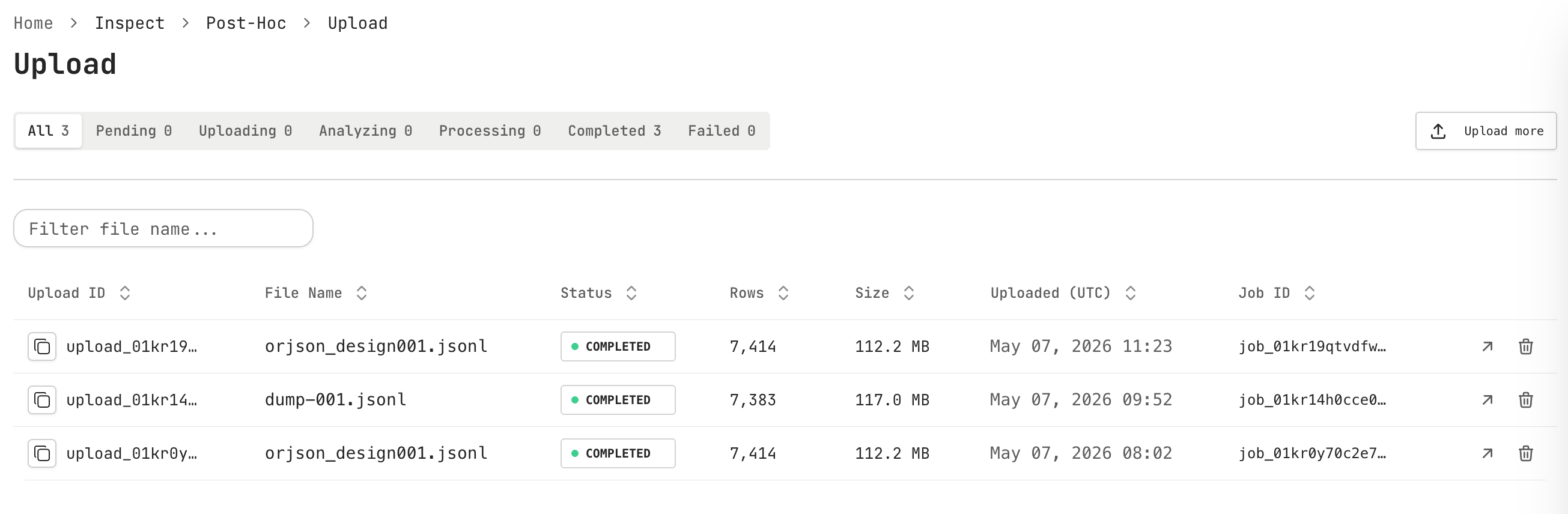Screen dimensions: 1568x514
Task: Delete the dump-001.jsonl upload
Action: tap(1526, 401)
